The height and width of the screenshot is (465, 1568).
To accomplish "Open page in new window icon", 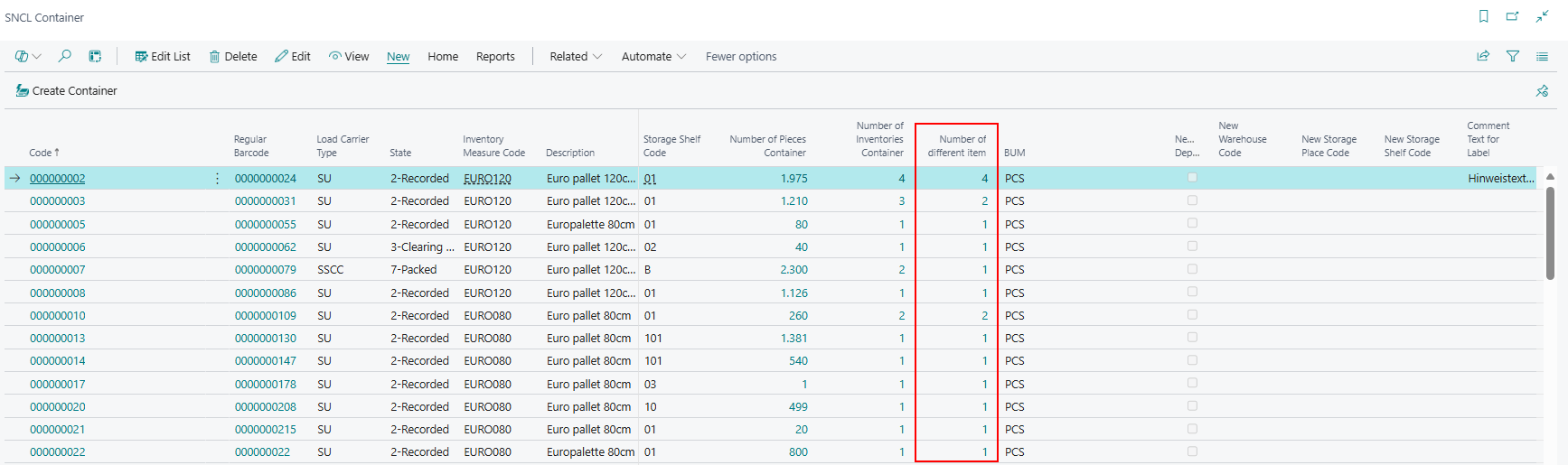I will pyautogui.click(x=1512, y=16).
